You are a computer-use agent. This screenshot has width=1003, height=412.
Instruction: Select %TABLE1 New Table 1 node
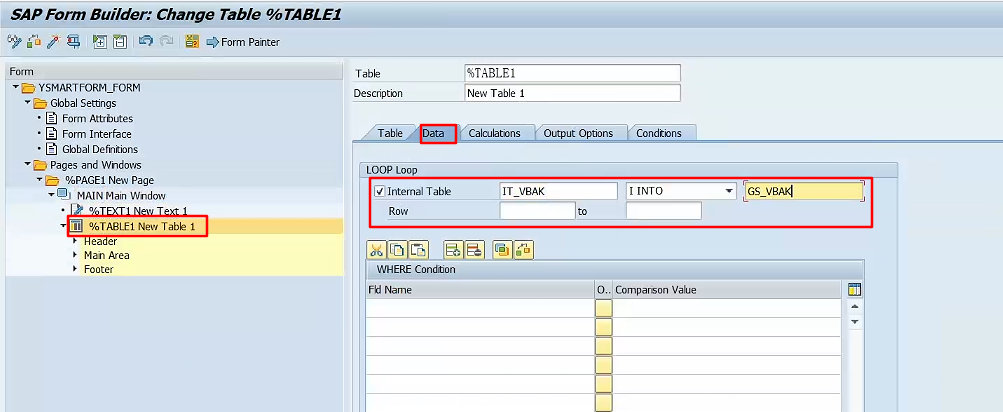141,226
